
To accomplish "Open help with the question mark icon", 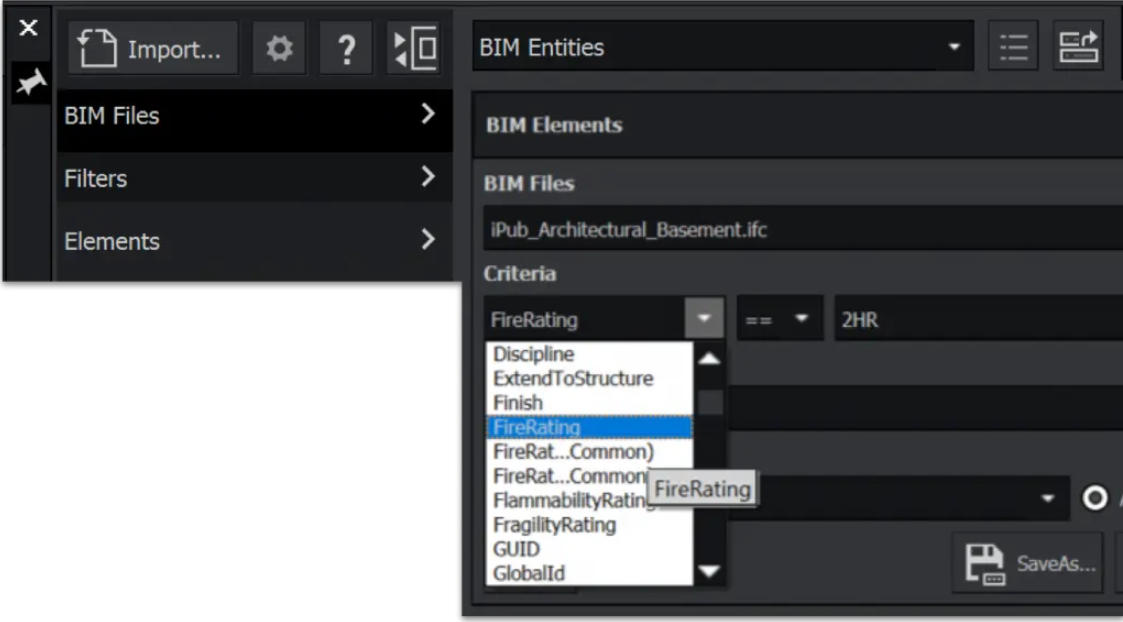I will click(x=345, y=48).
